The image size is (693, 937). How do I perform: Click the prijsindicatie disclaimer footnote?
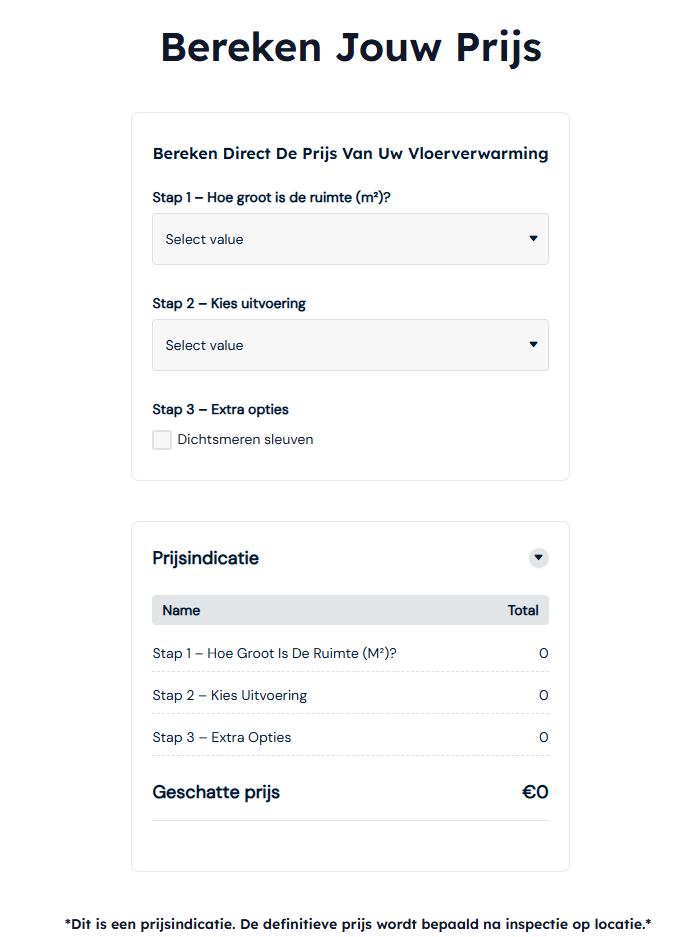[x=357, y=923]
